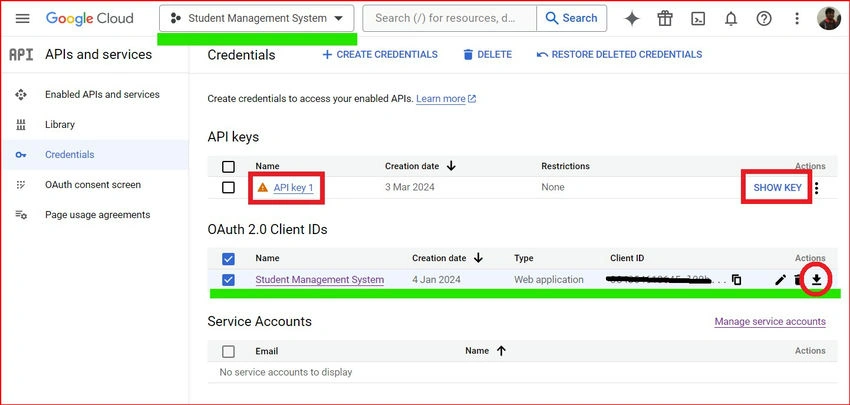Click the OAuth consent screen sidebar icon
Viewport: 850px width, 405px height.
point(21,185)
